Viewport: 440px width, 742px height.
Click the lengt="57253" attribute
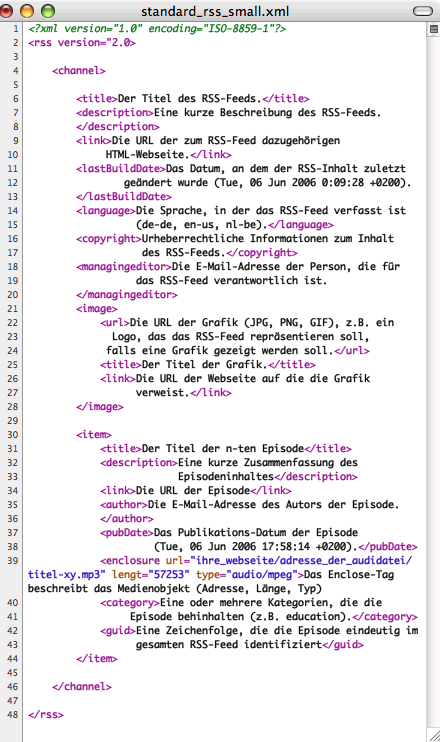[151, 574]
